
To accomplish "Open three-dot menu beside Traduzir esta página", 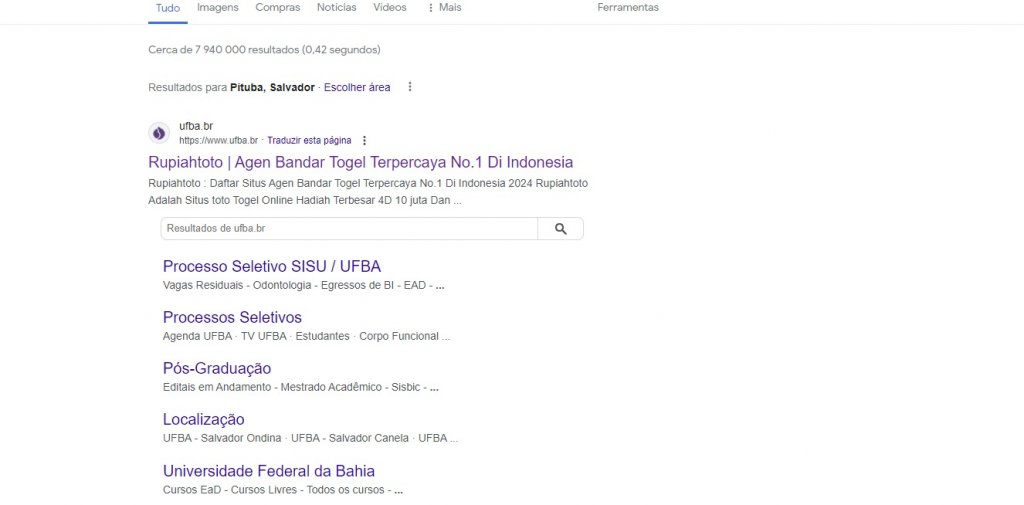I will tap(364, 140).
